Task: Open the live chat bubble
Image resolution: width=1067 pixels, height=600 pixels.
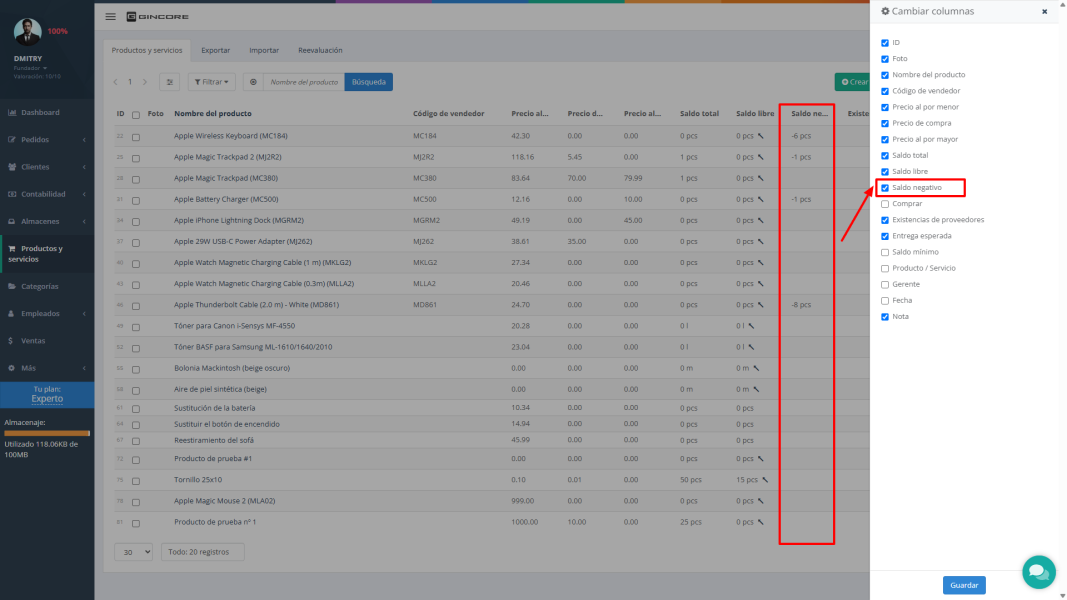Action: click(1038, 572)
